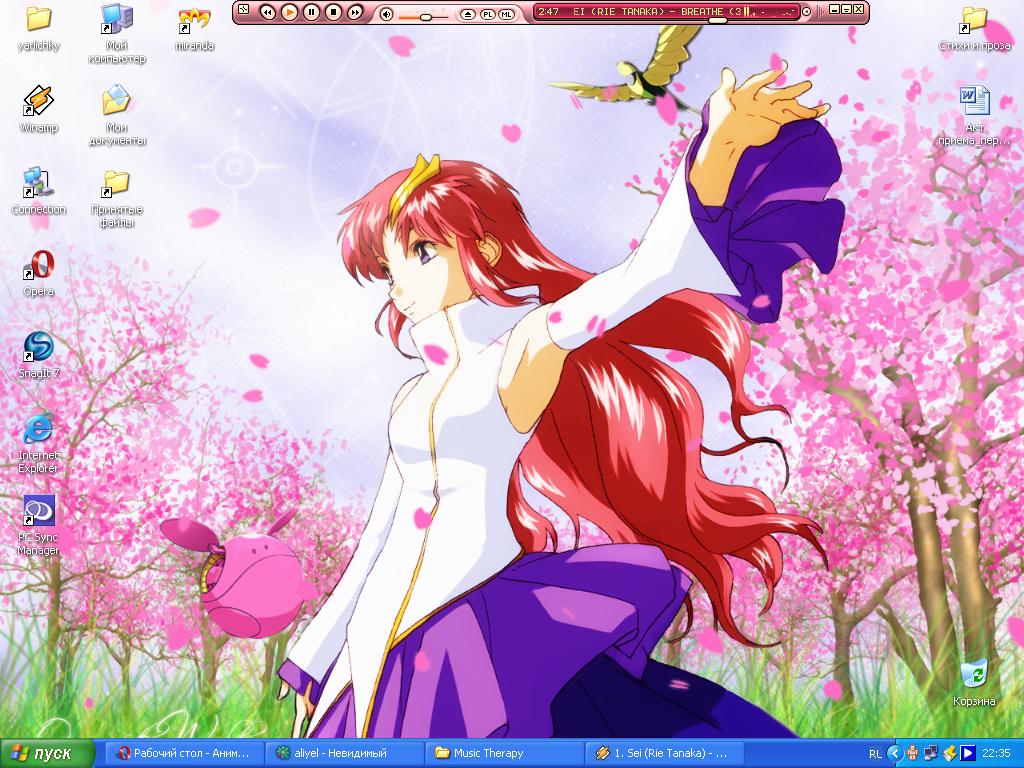1024x768 pixels.
Task: Skip to next track in Winamp
Action: coord(355,12)
